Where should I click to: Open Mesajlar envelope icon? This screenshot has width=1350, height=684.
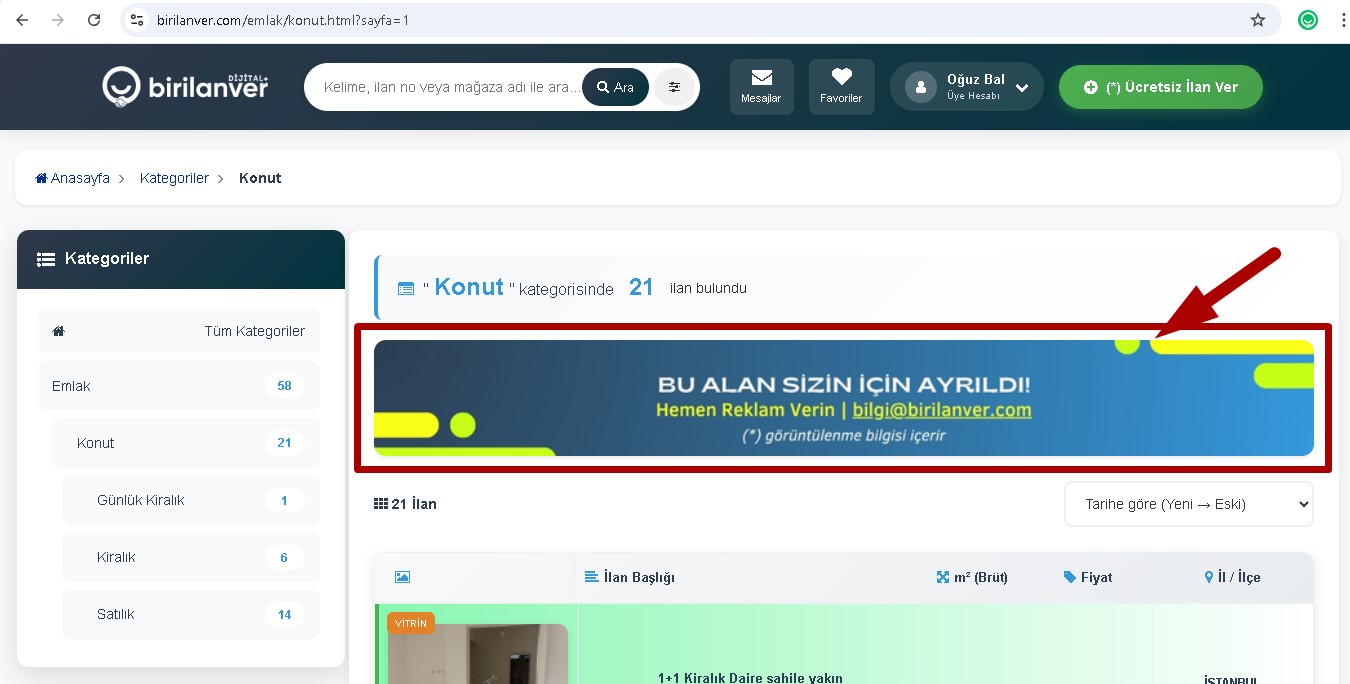[x=761, y=77]
